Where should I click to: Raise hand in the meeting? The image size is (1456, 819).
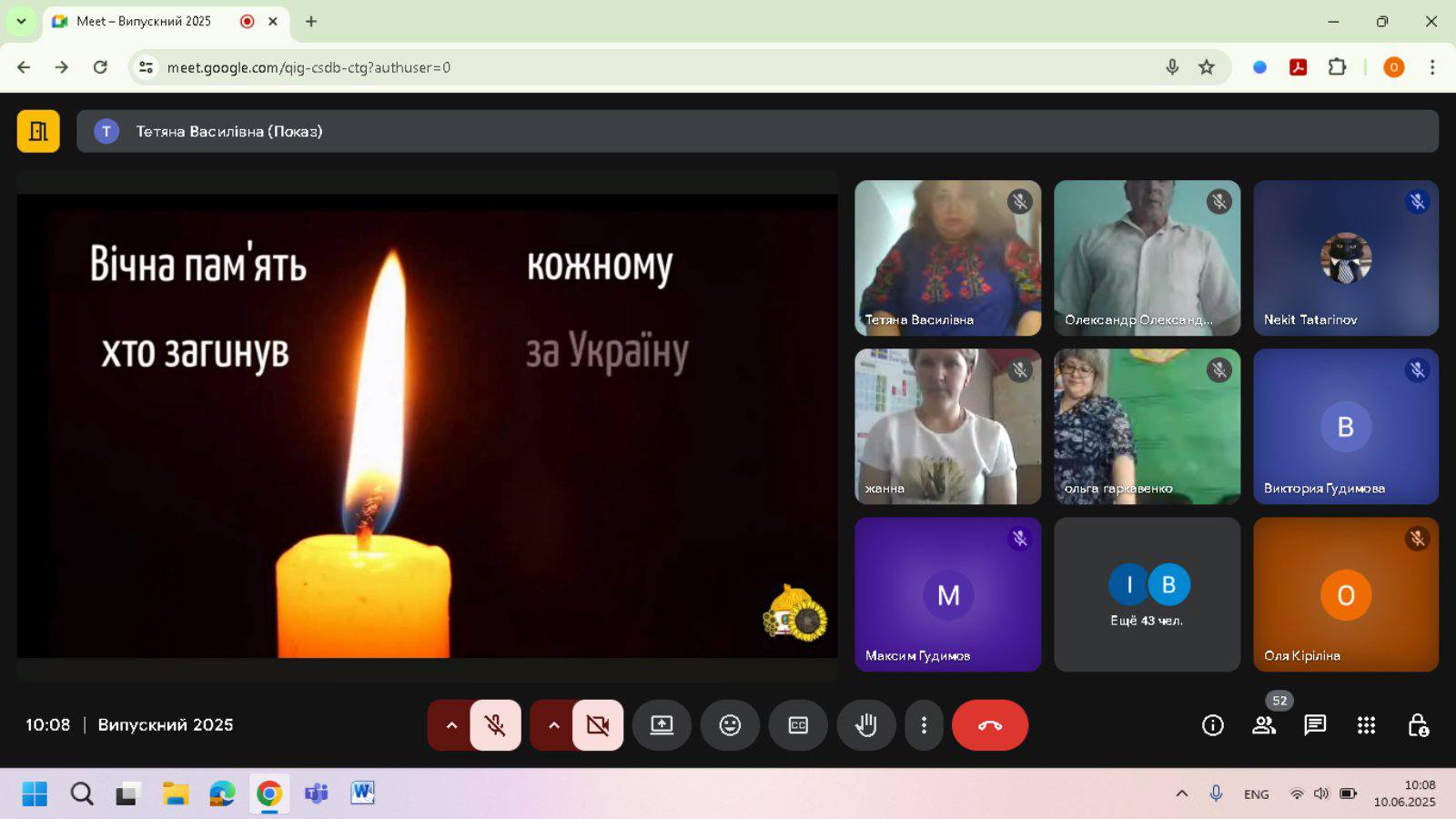tap(866, 725)
